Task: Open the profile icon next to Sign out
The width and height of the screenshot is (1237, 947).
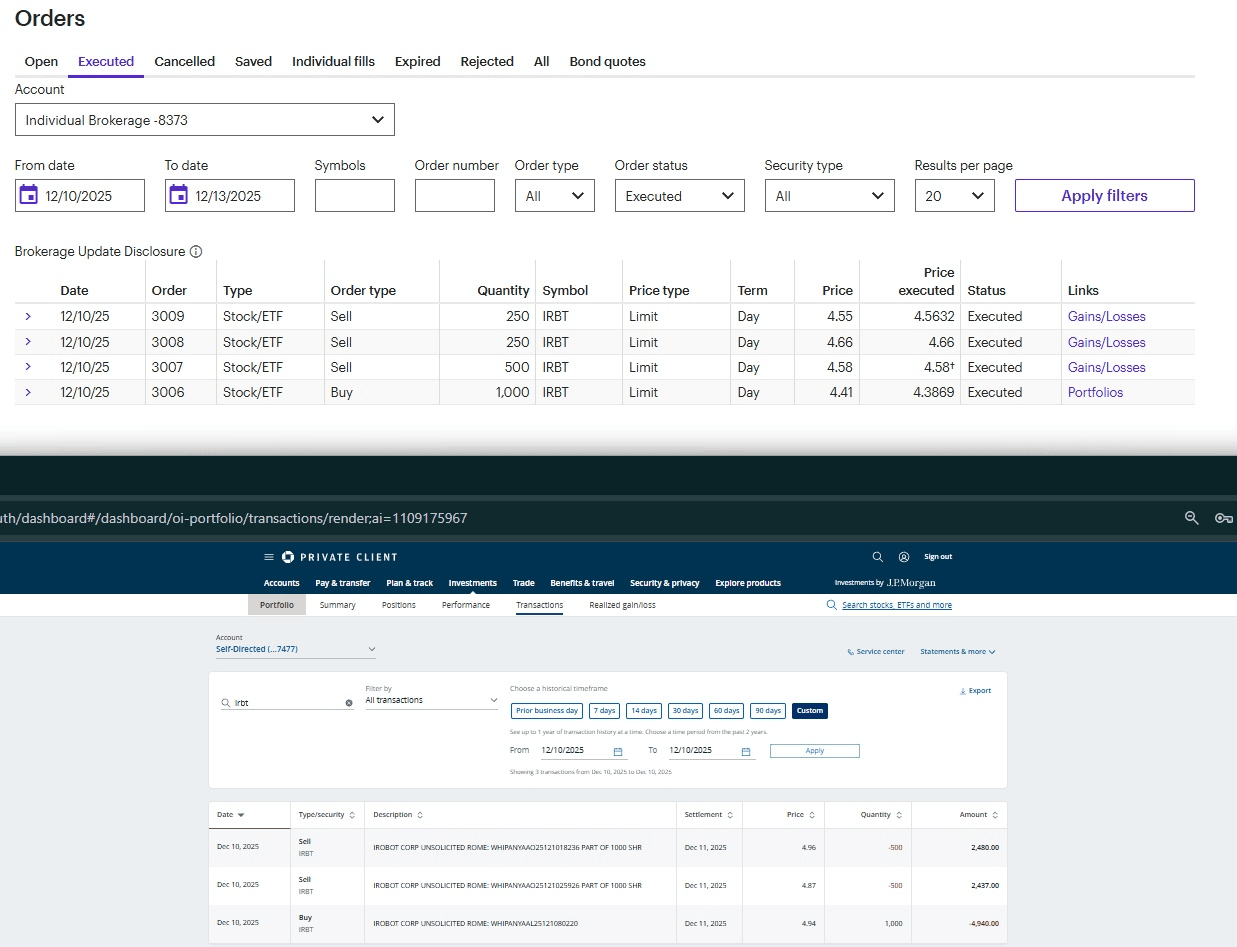Action: point(904,557)
